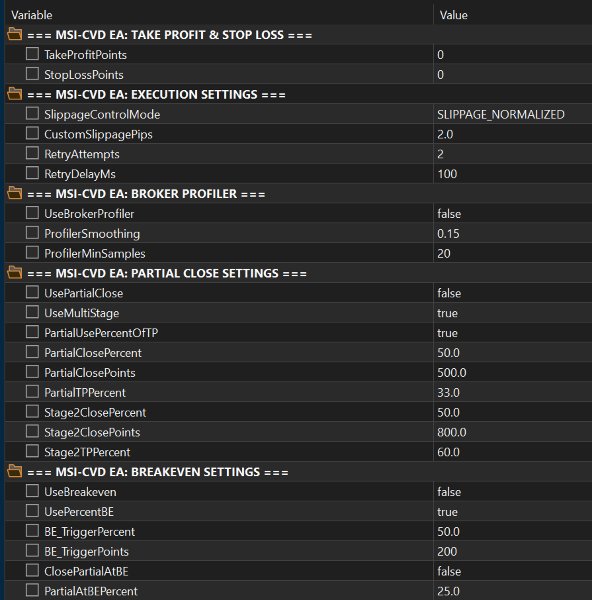The height and width of the screenshot is (600, 592).
Task: Check the CustomSlippagePips box
Action: [x=32, y=134]
